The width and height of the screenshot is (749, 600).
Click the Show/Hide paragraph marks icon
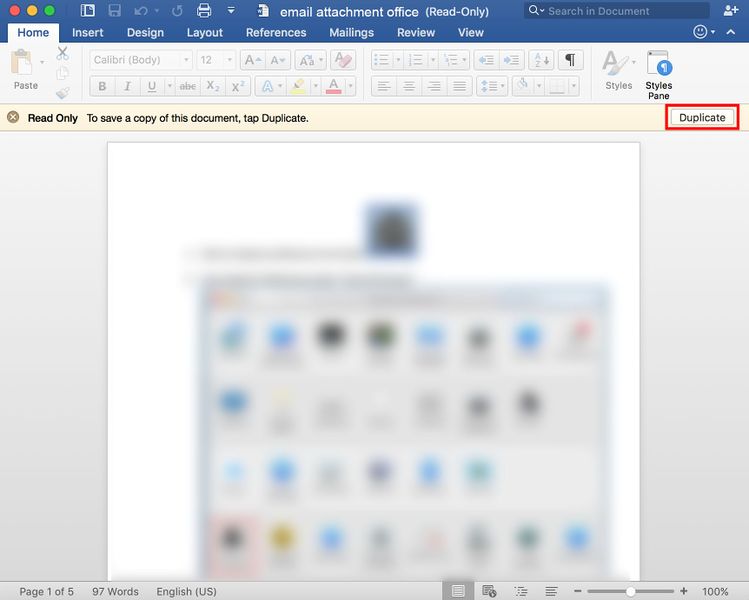[x=569, y=60]
